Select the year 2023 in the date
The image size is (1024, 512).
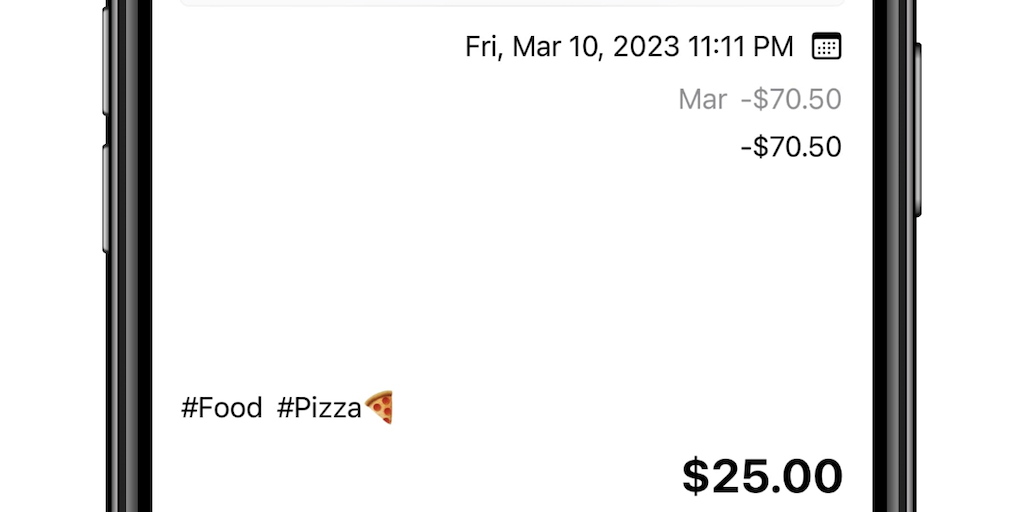click(646, 46)
